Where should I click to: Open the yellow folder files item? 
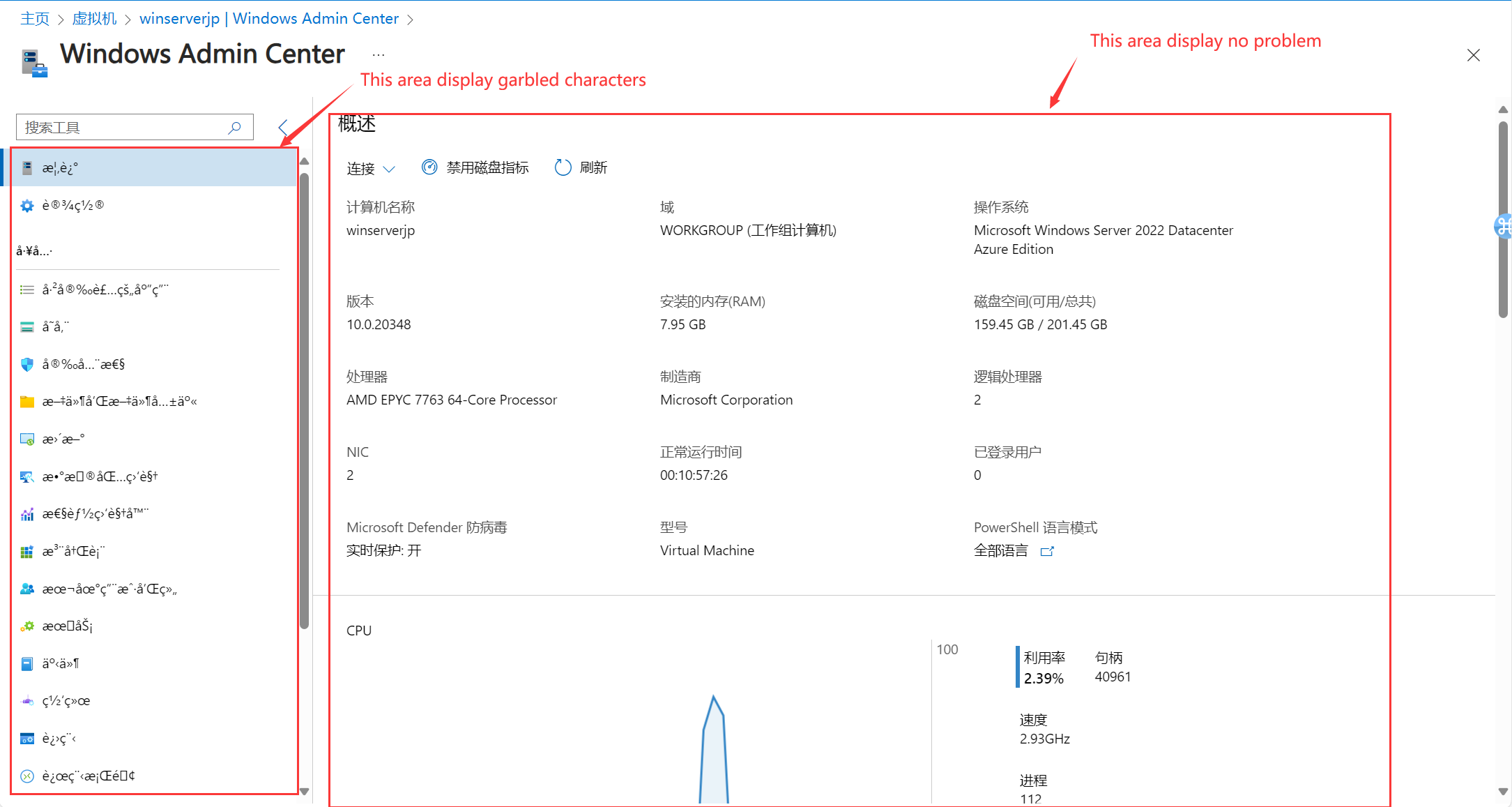tap(150, 401)
